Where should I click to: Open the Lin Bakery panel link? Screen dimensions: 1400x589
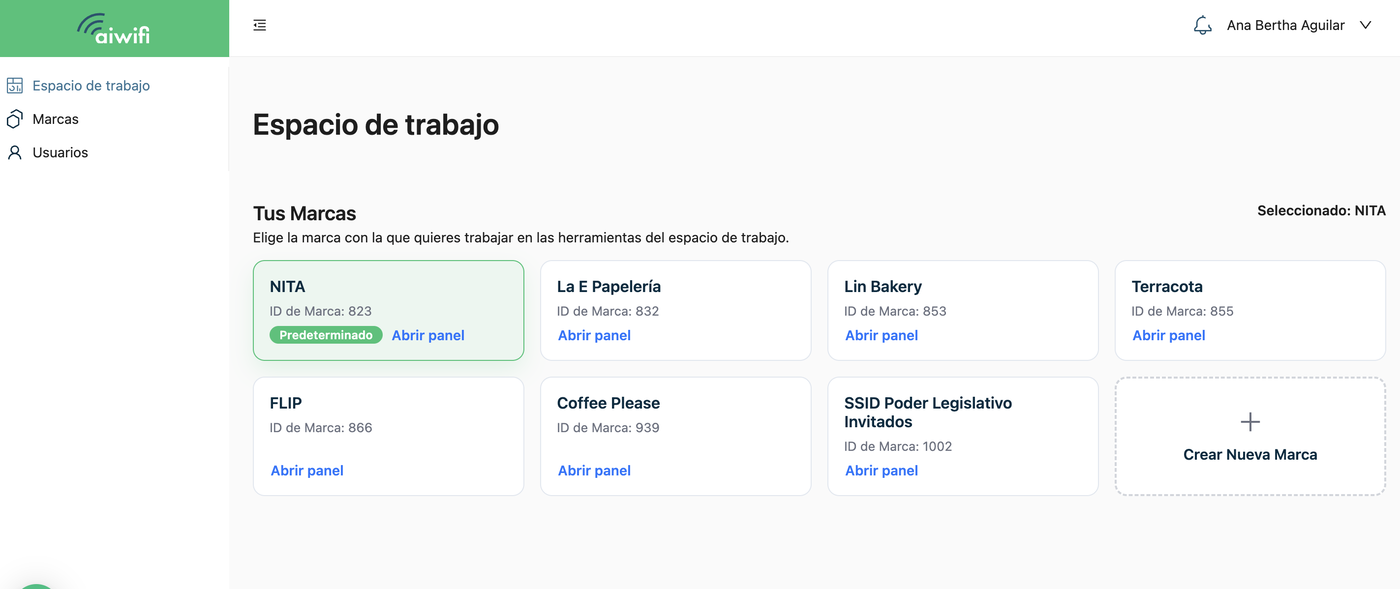[x=881, y=336]
